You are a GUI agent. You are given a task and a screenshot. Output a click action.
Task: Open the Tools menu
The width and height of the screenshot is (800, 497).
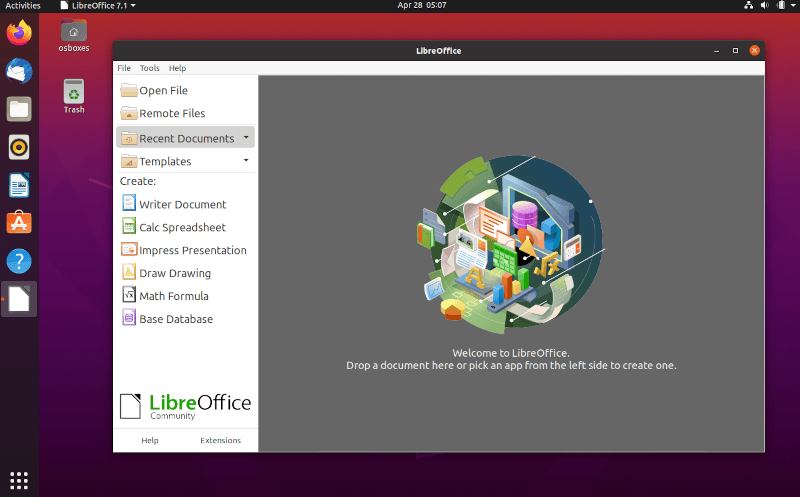[149, 68]
